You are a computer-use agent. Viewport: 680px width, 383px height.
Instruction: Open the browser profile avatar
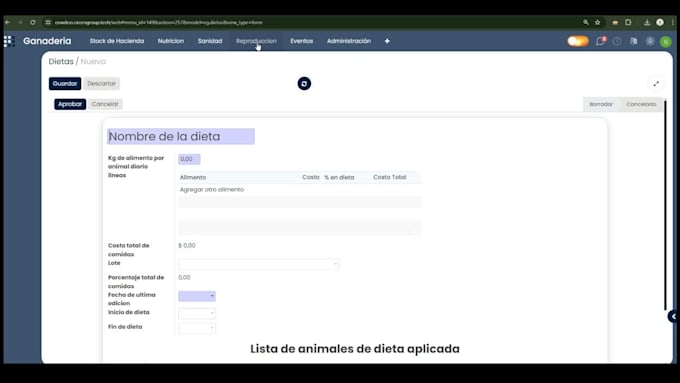coord(660,22)
